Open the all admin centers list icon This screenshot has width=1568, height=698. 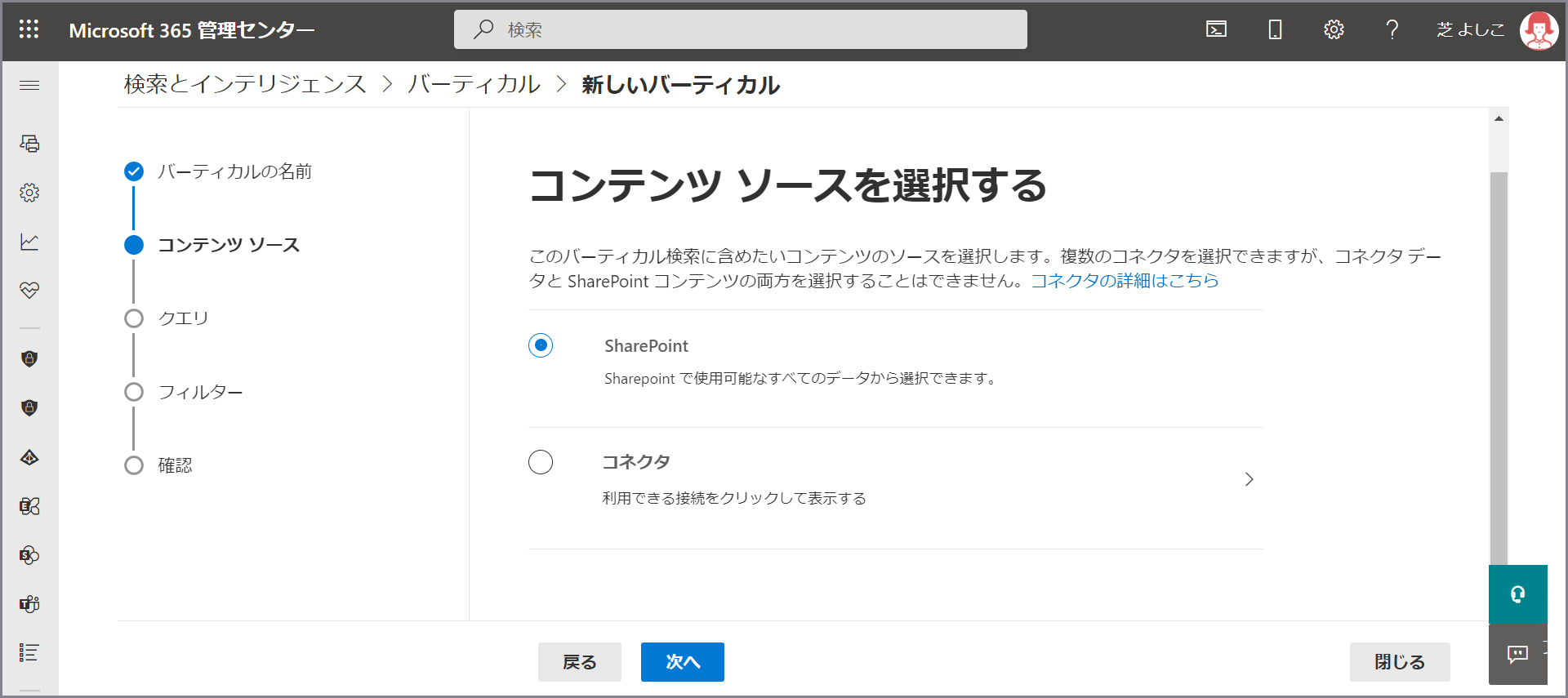point(29,652)
